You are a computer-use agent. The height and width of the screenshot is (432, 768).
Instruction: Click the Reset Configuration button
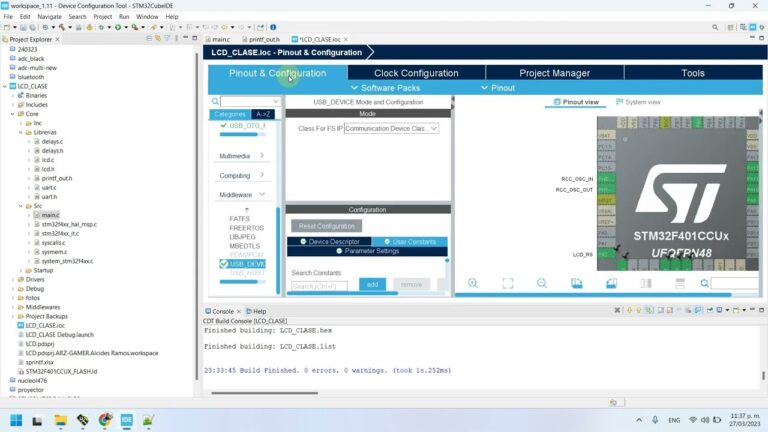tap(327, 226)
